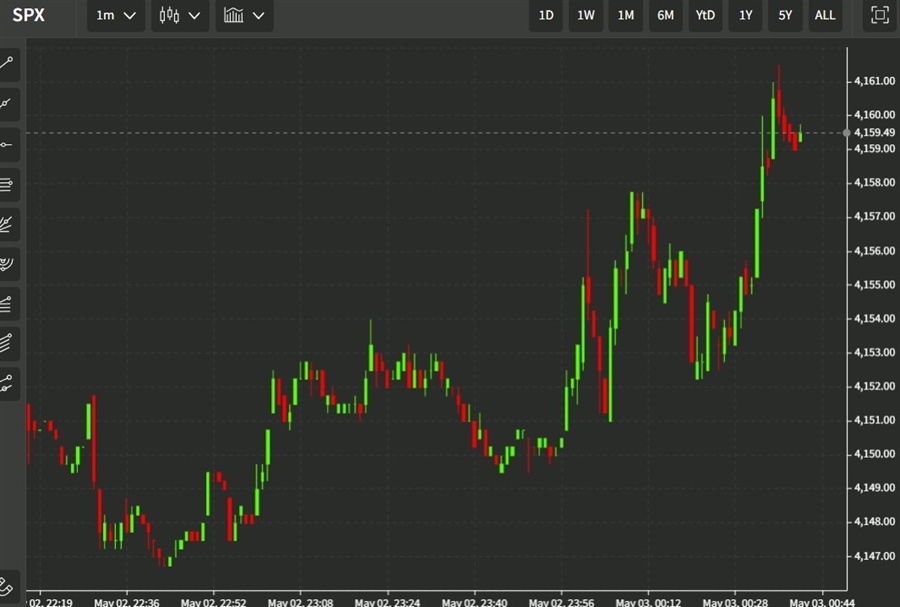This screenshot has height=607, width=900.
Task: Switch to the YtD time range
Action: [x=705, y=15]
